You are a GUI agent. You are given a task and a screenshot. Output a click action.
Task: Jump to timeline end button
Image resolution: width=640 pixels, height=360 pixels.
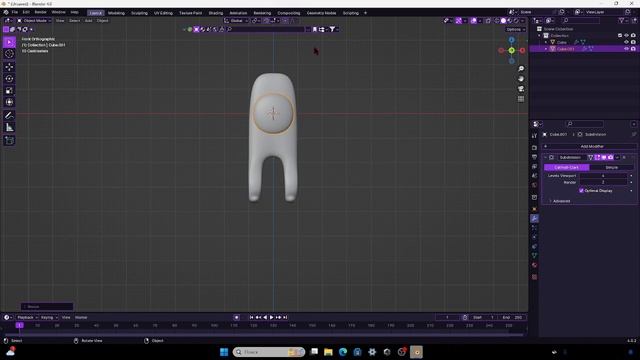285,317
